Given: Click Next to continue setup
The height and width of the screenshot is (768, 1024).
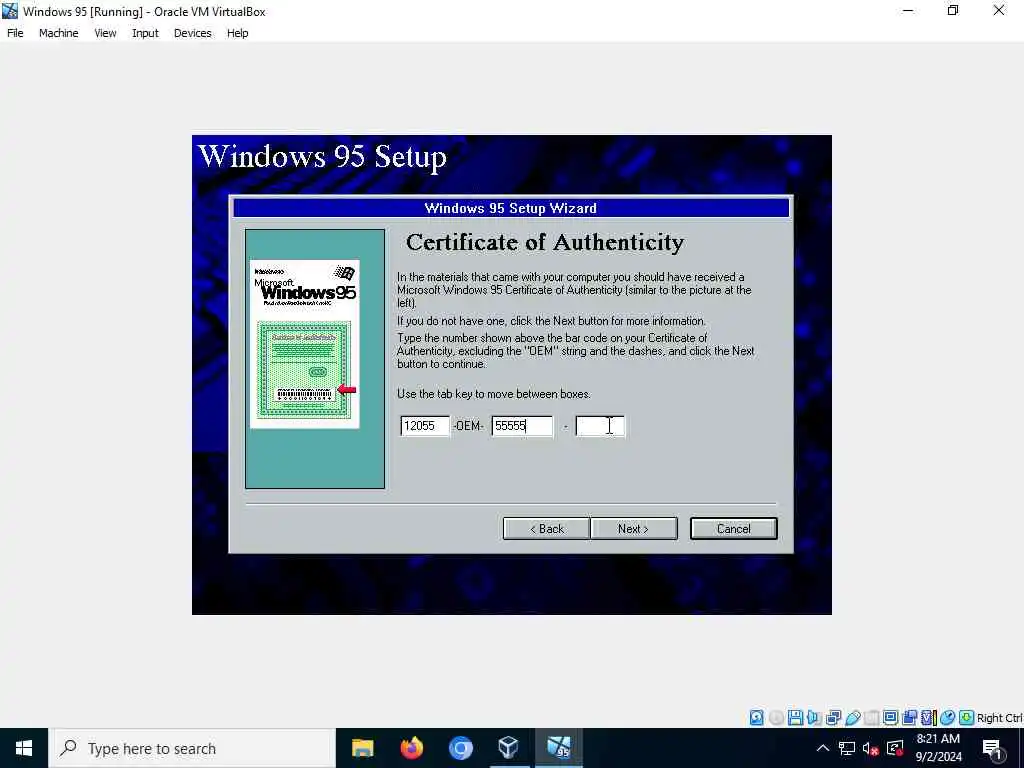Looking at the screenshot, I should pos(633,528).
